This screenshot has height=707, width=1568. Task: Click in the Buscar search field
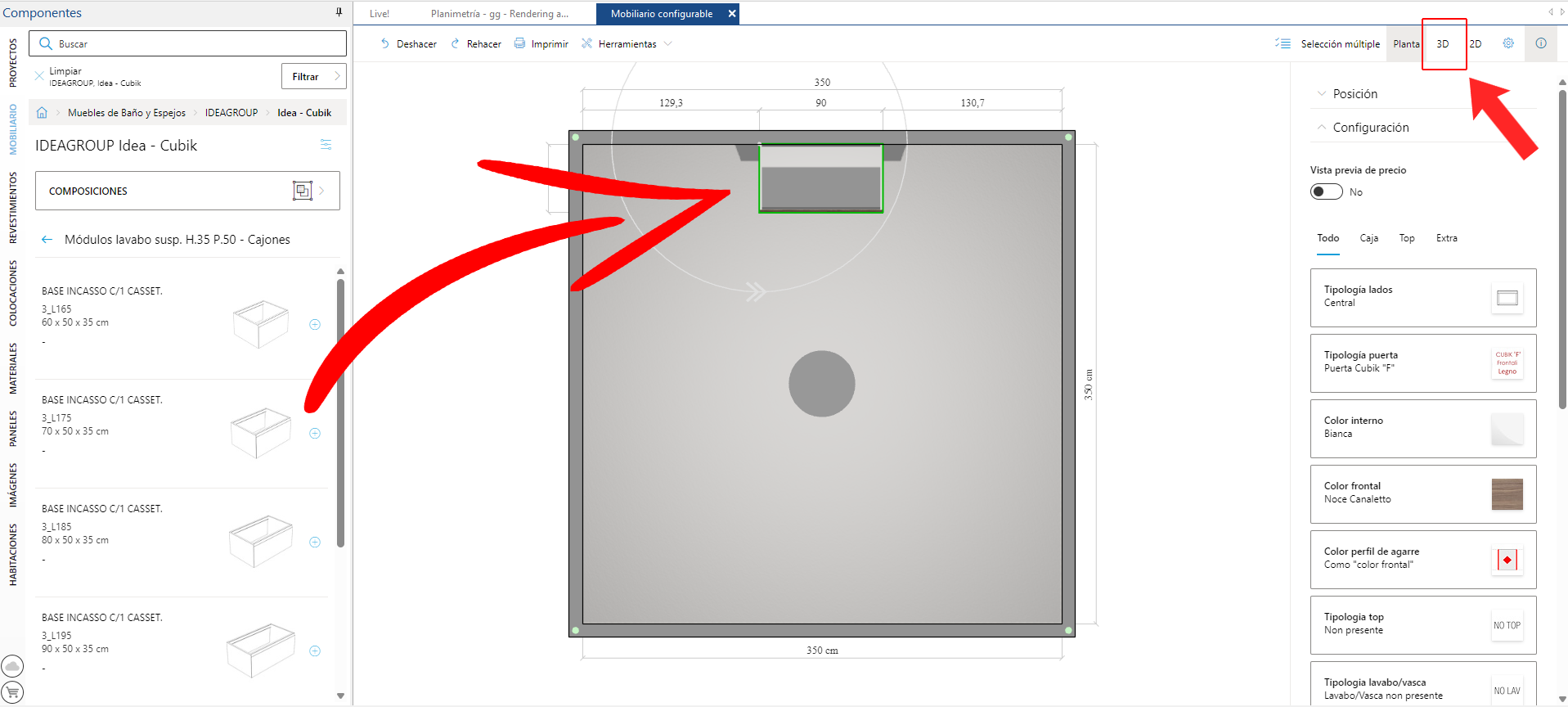click(188, 43)
